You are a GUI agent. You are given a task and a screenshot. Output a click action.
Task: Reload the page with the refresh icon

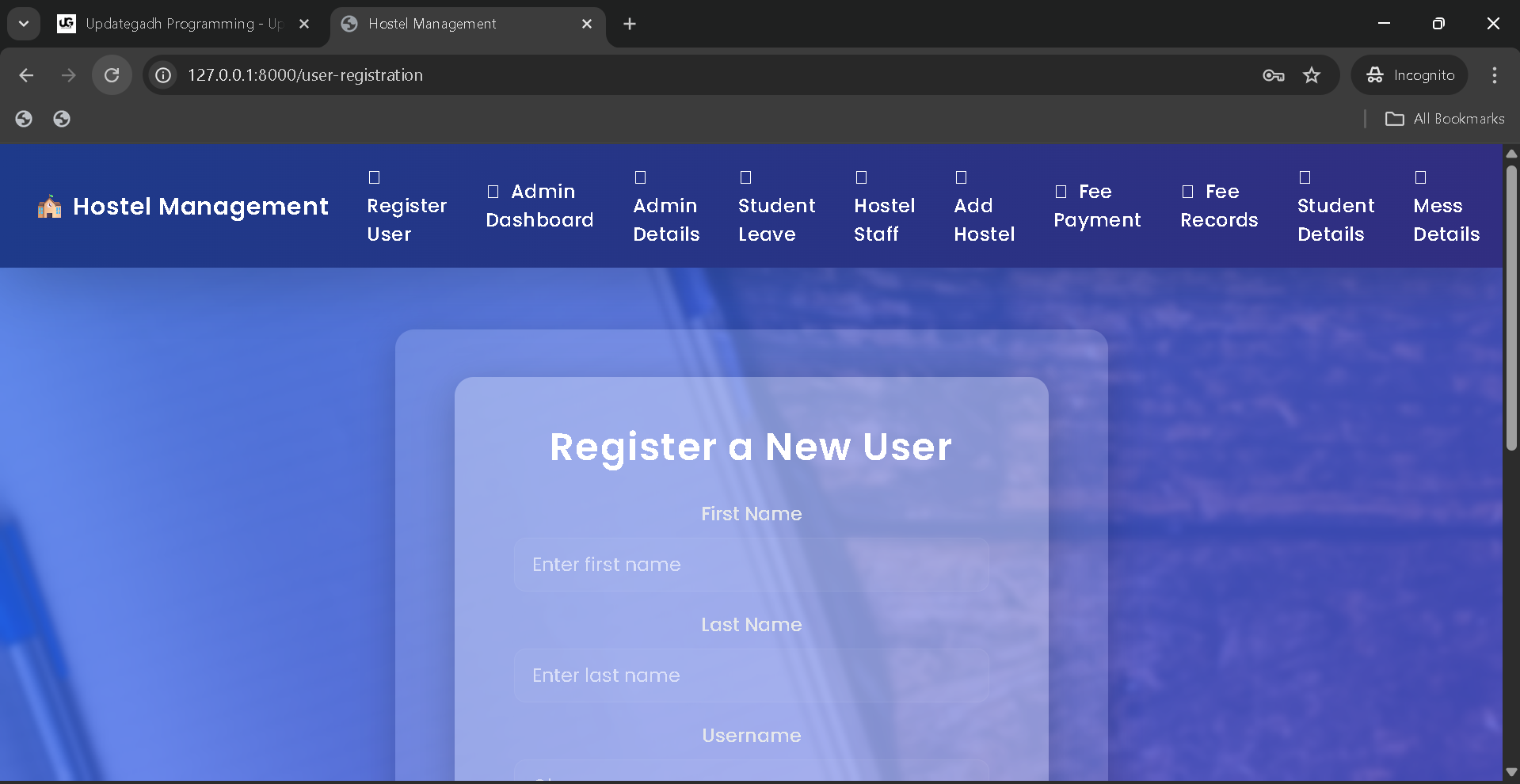112,75
